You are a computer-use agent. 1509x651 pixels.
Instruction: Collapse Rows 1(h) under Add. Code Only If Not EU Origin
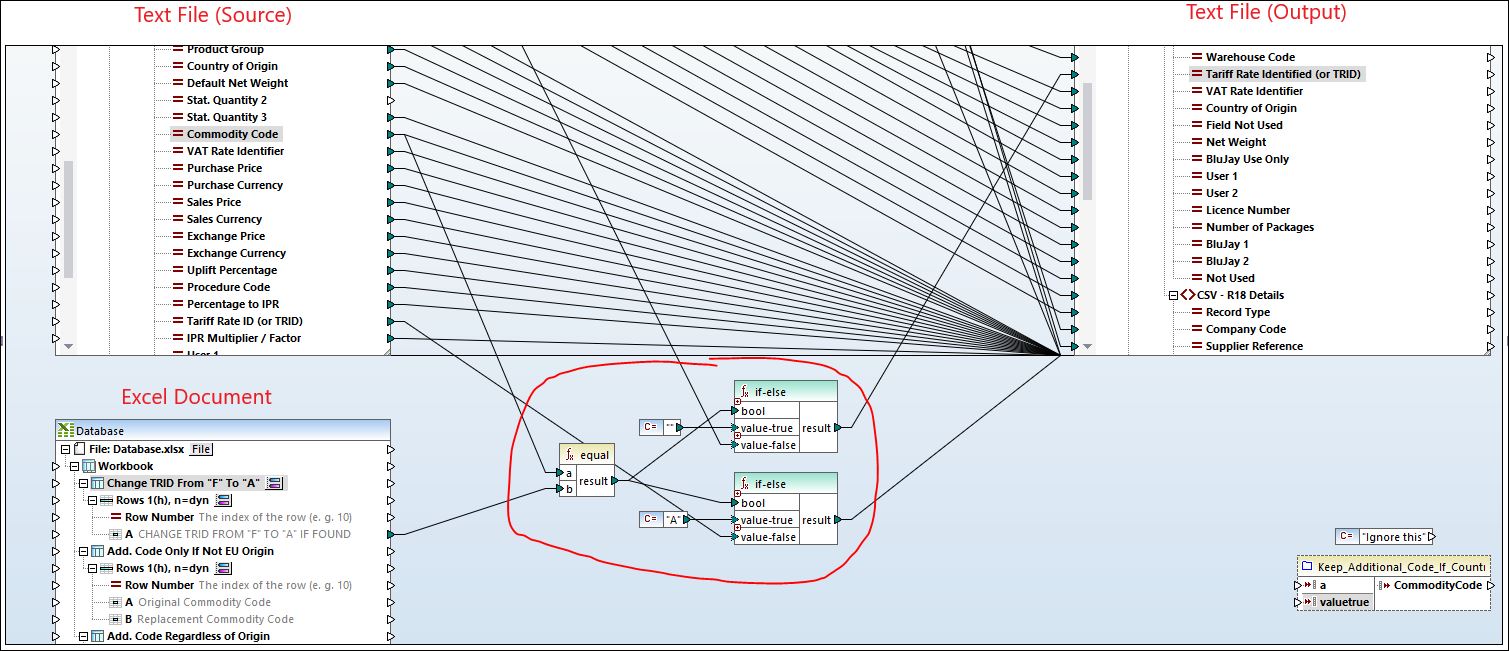92,568
